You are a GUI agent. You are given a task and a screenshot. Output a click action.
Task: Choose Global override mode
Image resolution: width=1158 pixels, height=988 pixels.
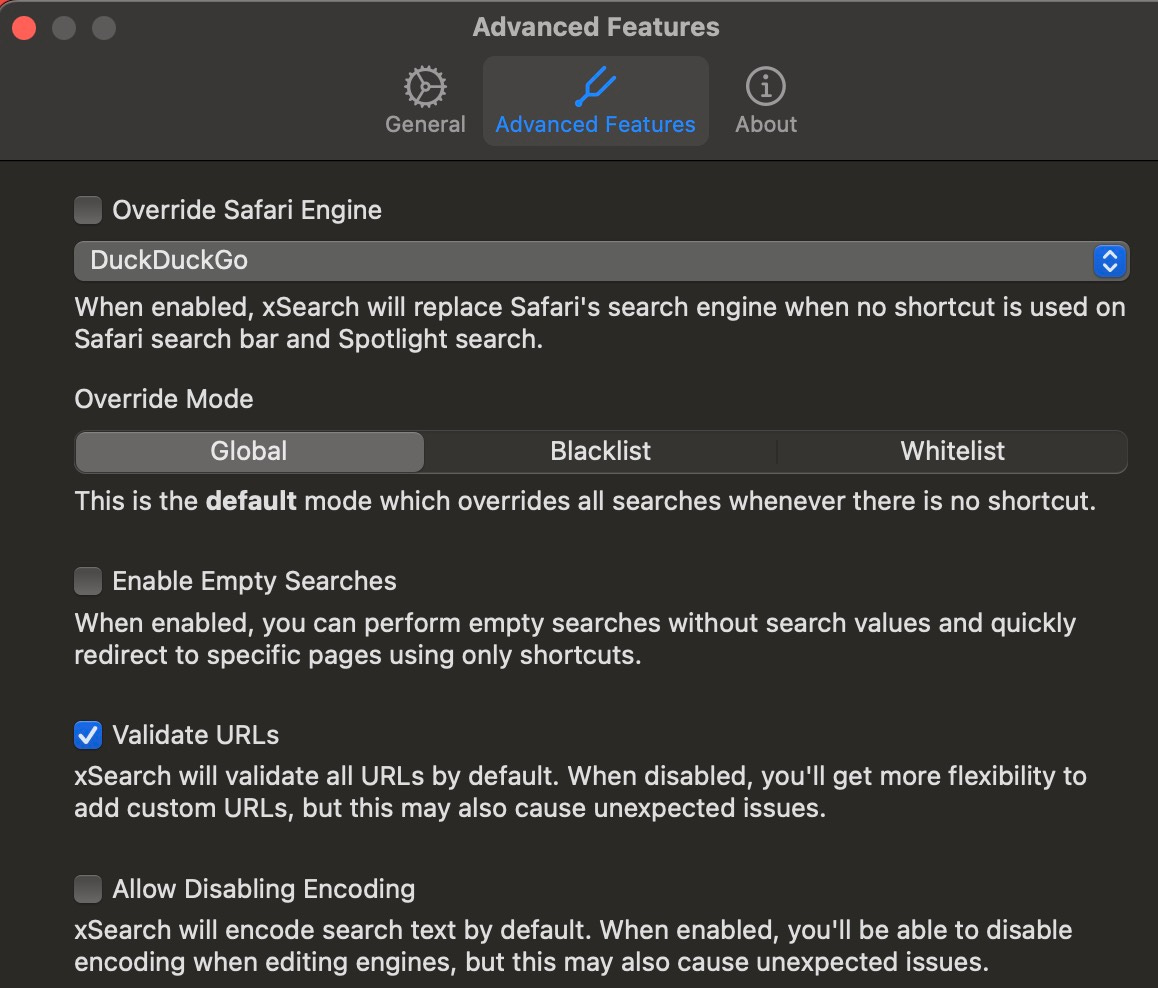(x=250, y=451)
